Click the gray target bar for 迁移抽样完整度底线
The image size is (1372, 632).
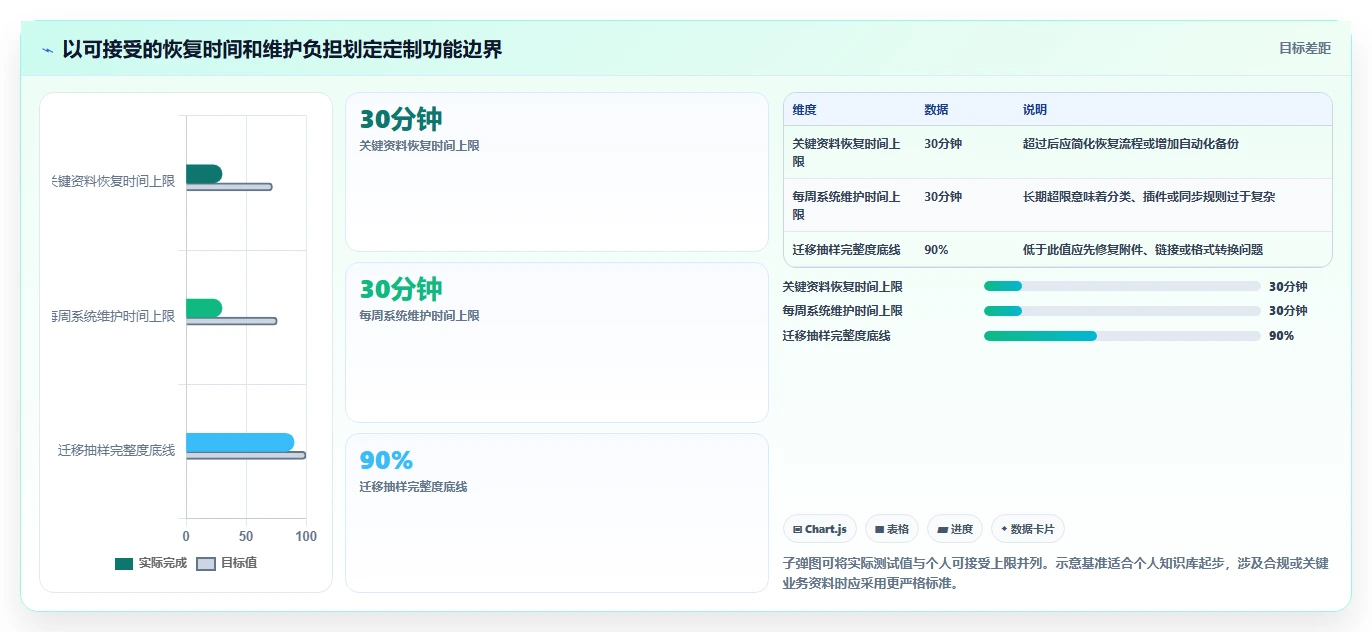coord(246,455)
